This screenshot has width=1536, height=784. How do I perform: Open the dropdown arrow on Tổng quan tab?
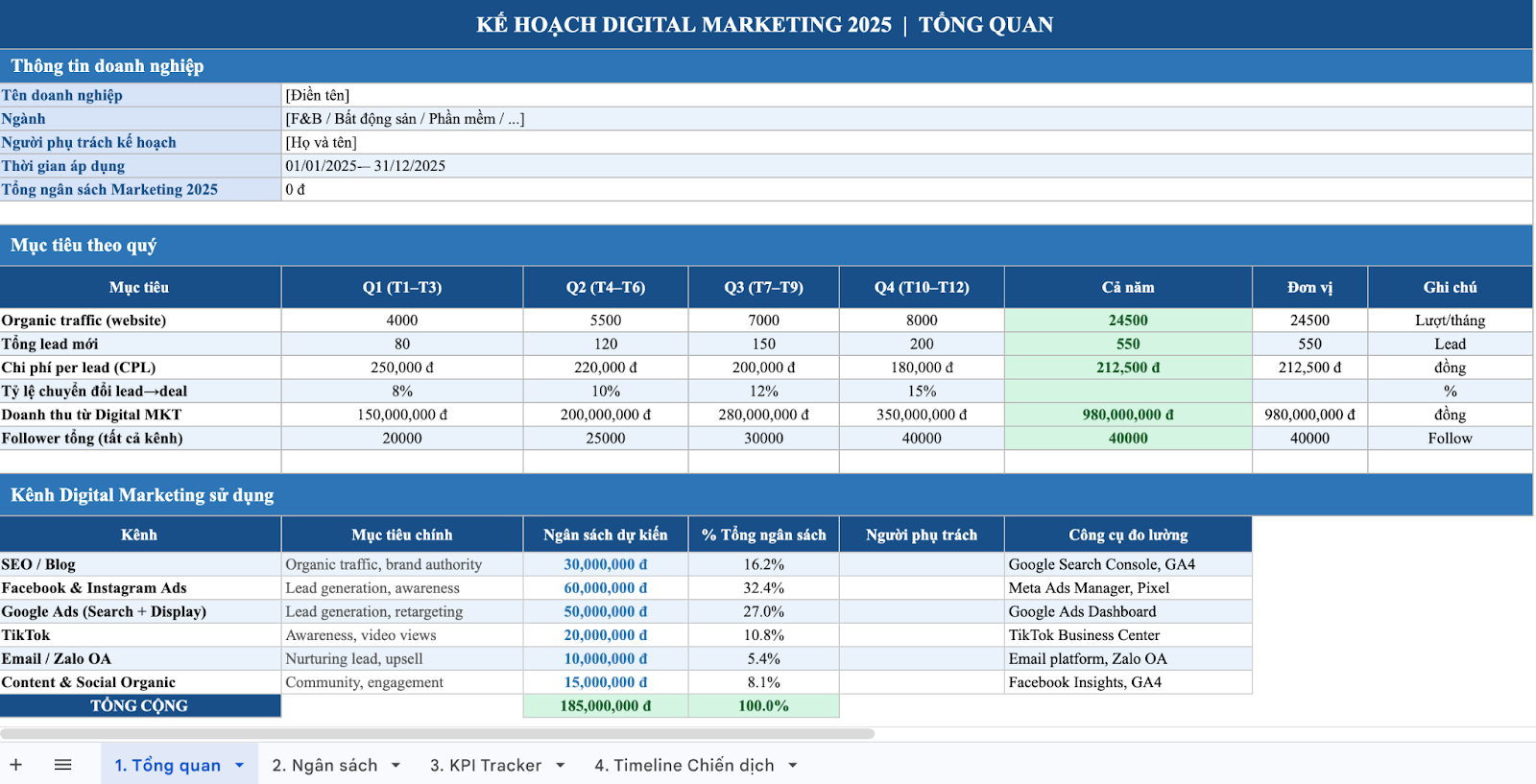click(240, 766)
